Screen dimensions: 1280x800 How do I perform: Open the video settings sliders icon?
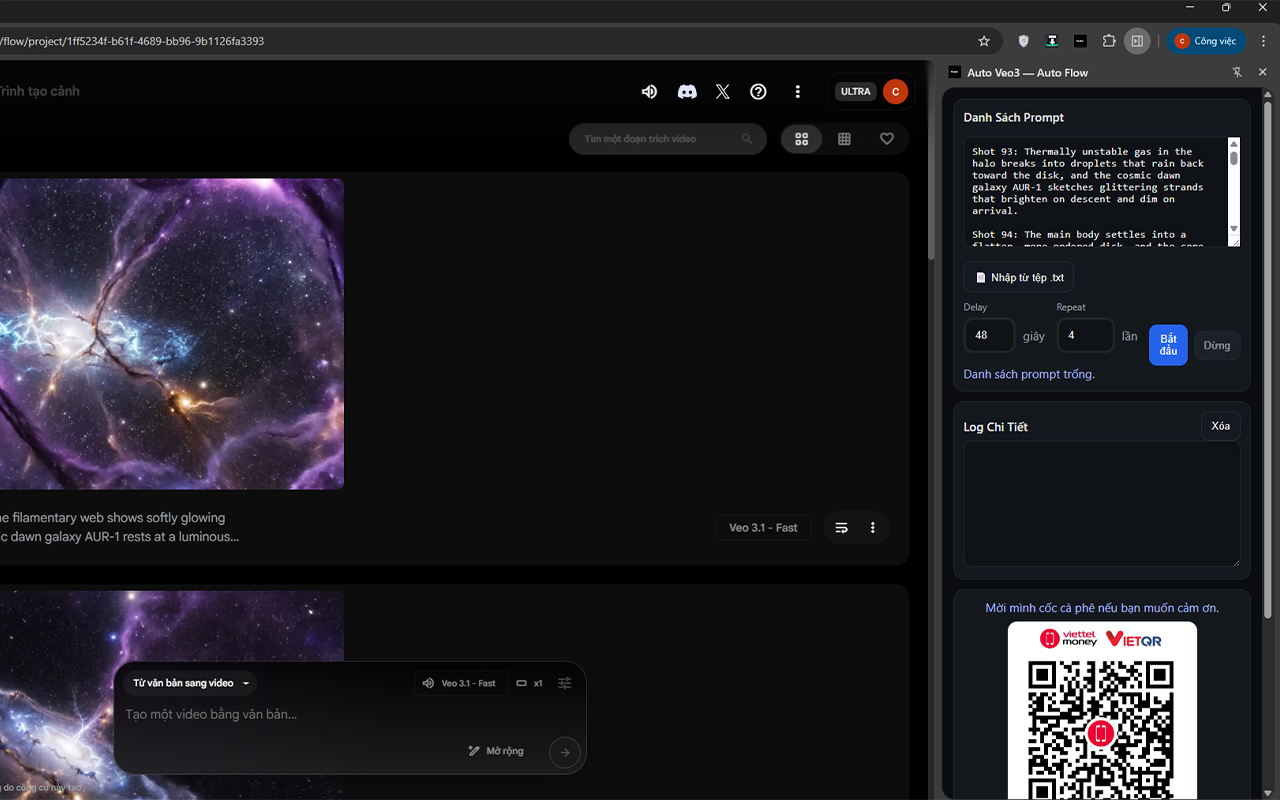[x=565, y=683]
